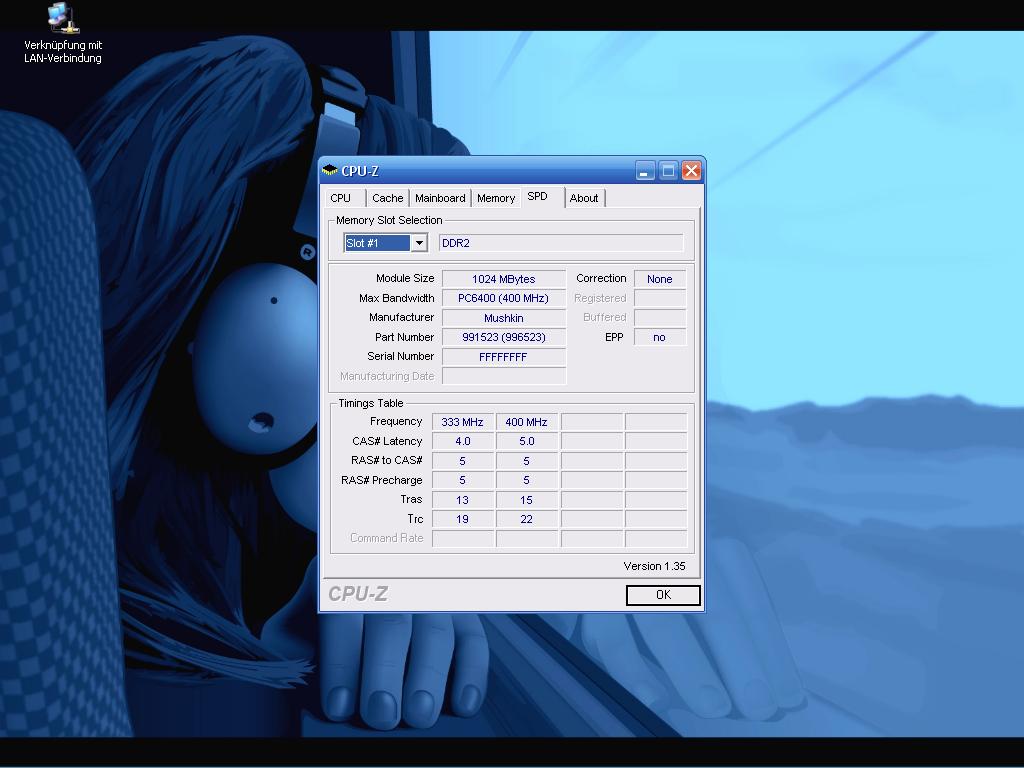The width and height of the screenshot is (1024, 768).
Task: Click the RAS# Precharge label
Action: click(381, 480)
